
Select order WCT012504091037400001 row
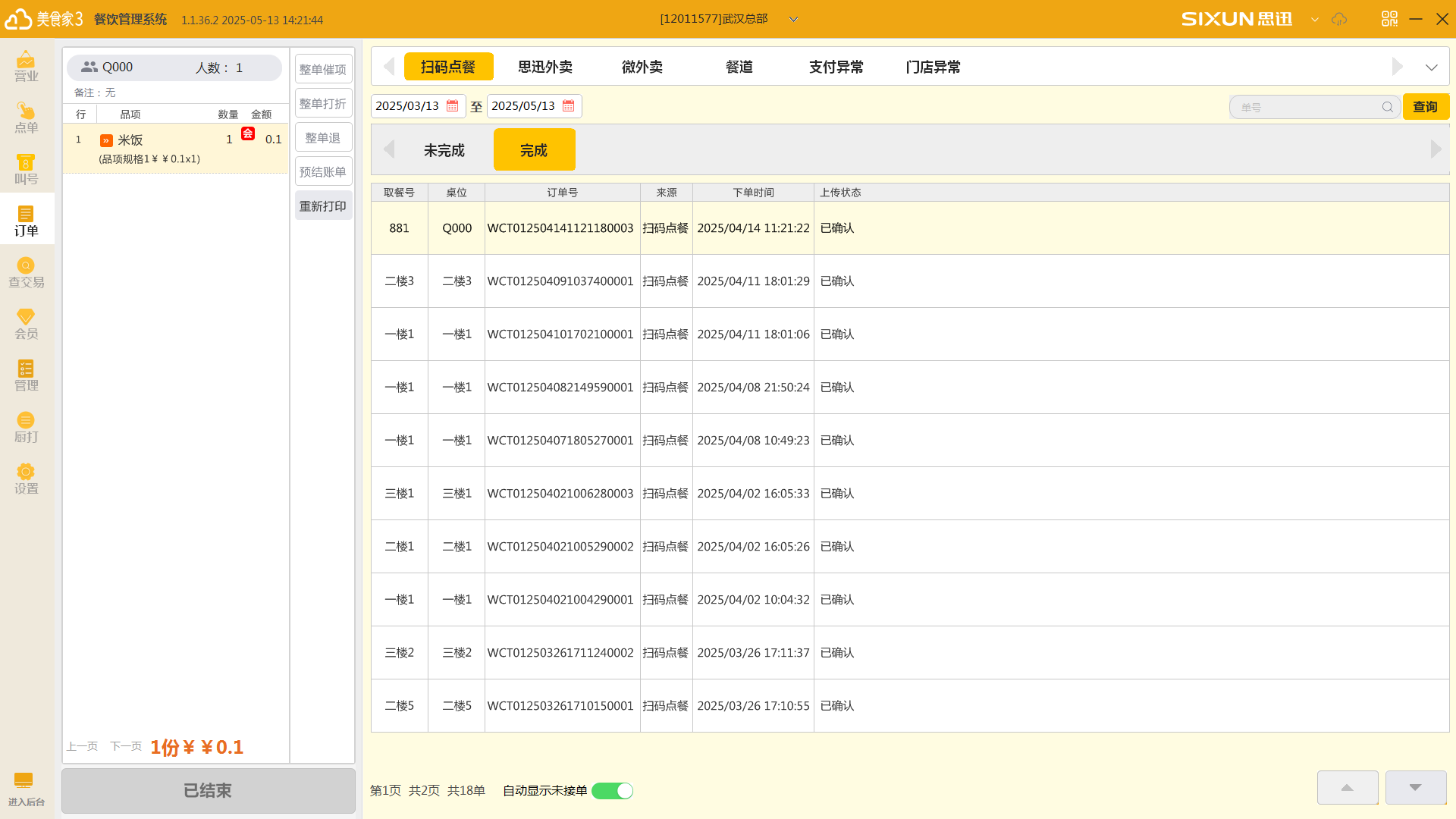[x=910, y=281]
